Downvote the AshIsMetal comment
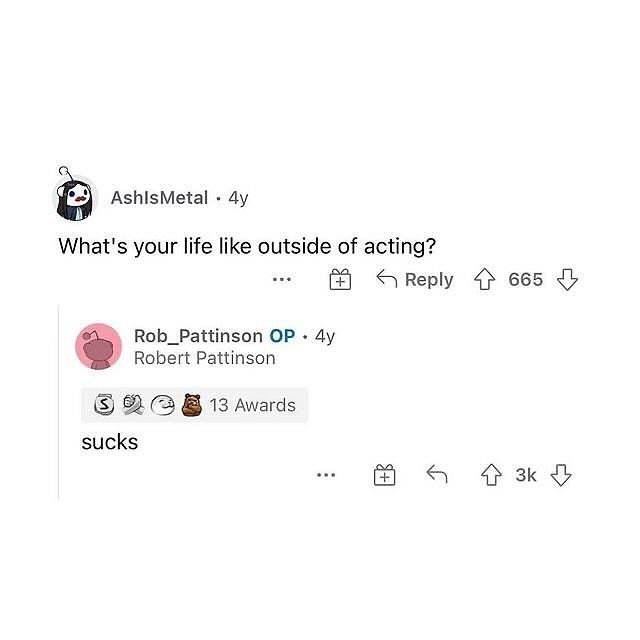The image size is (640, 640). (x=567, y=280)
